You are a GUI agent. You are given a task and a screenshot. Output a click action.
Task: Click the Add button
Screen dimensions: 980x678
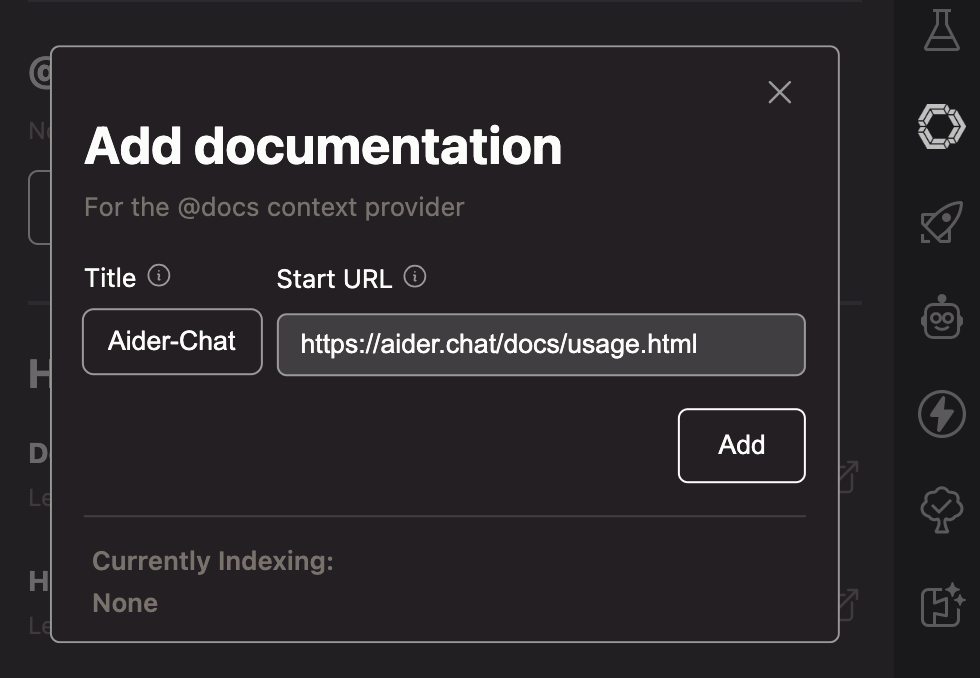pyautogui.click(x=742, y=446)
